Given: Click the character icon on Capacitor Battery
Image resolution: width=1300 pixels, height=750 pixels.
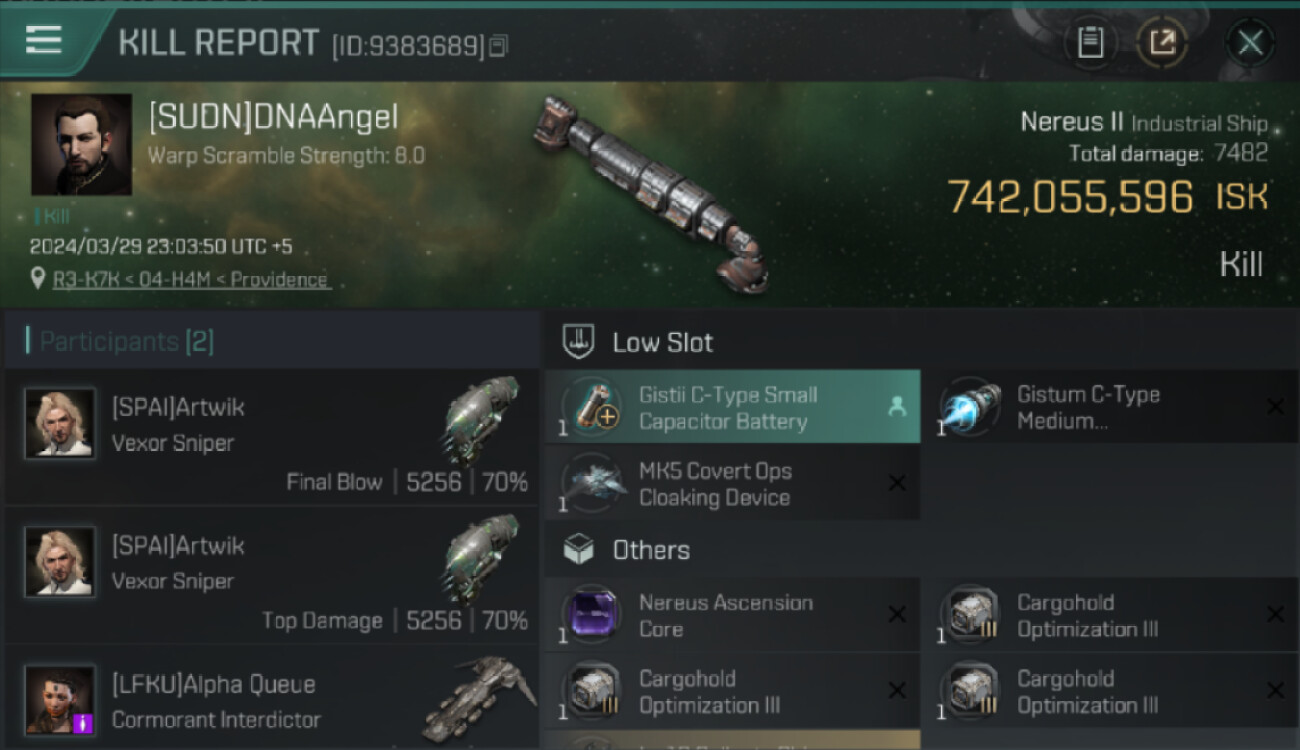Looking at the screenshot, I should (896, 407).
